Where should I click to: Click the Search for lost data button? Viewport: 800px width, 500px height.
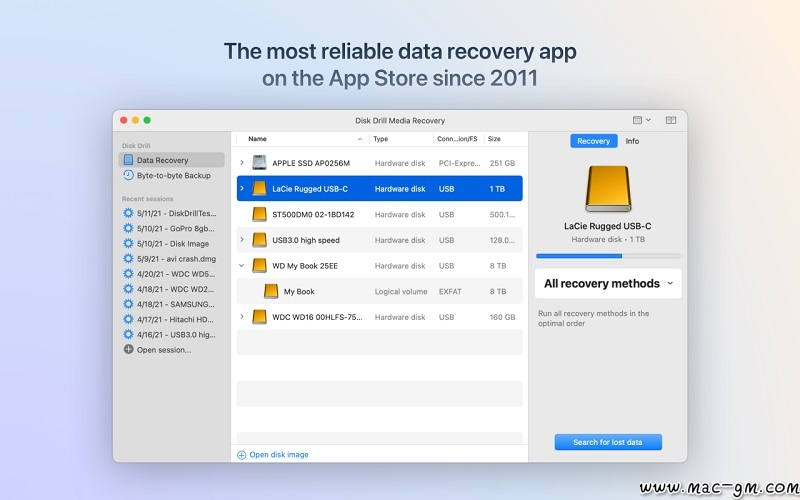pyautogui.click(x=608, y=442)
